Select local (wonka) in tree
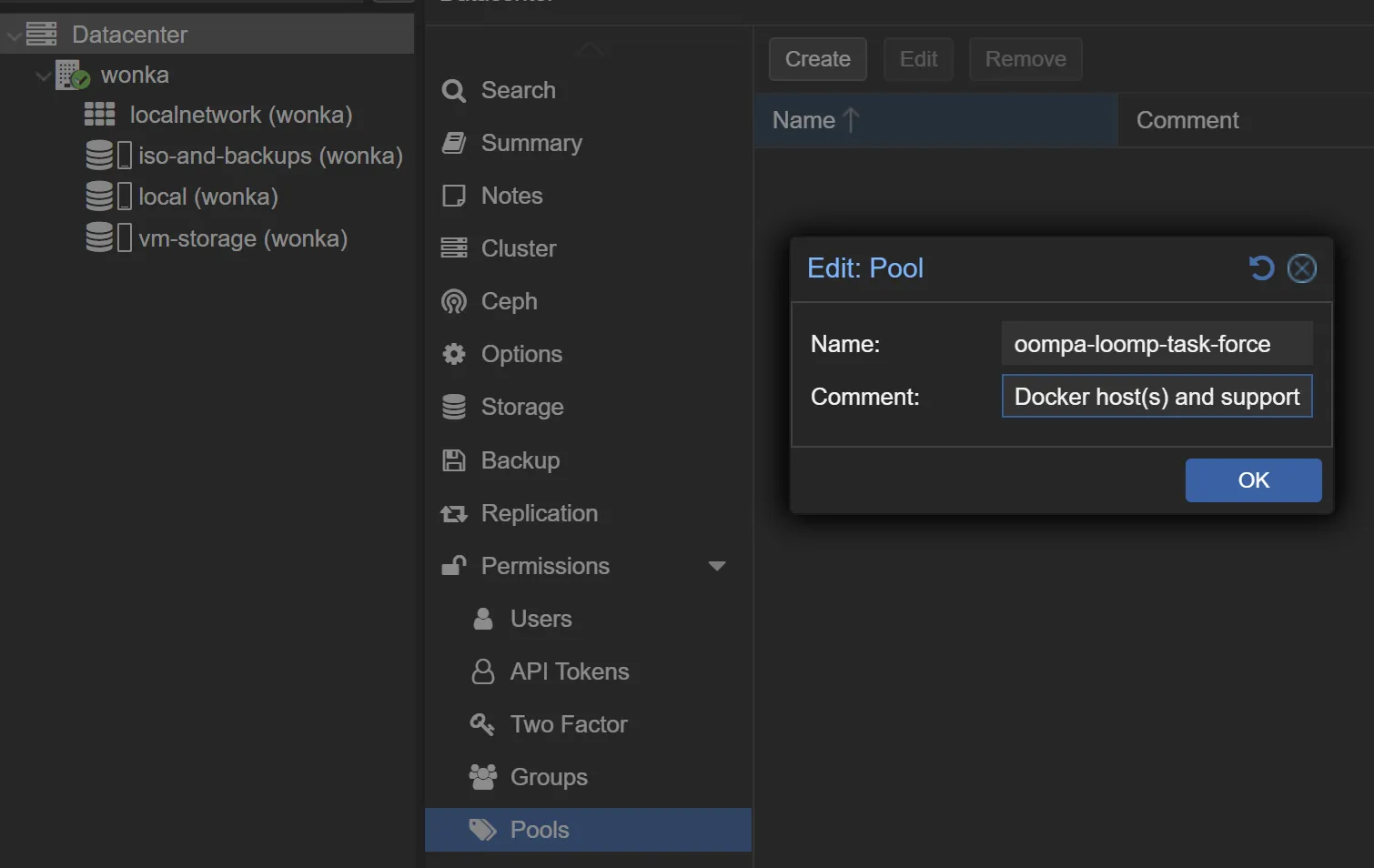The image size is (1374, 868). 208,197
